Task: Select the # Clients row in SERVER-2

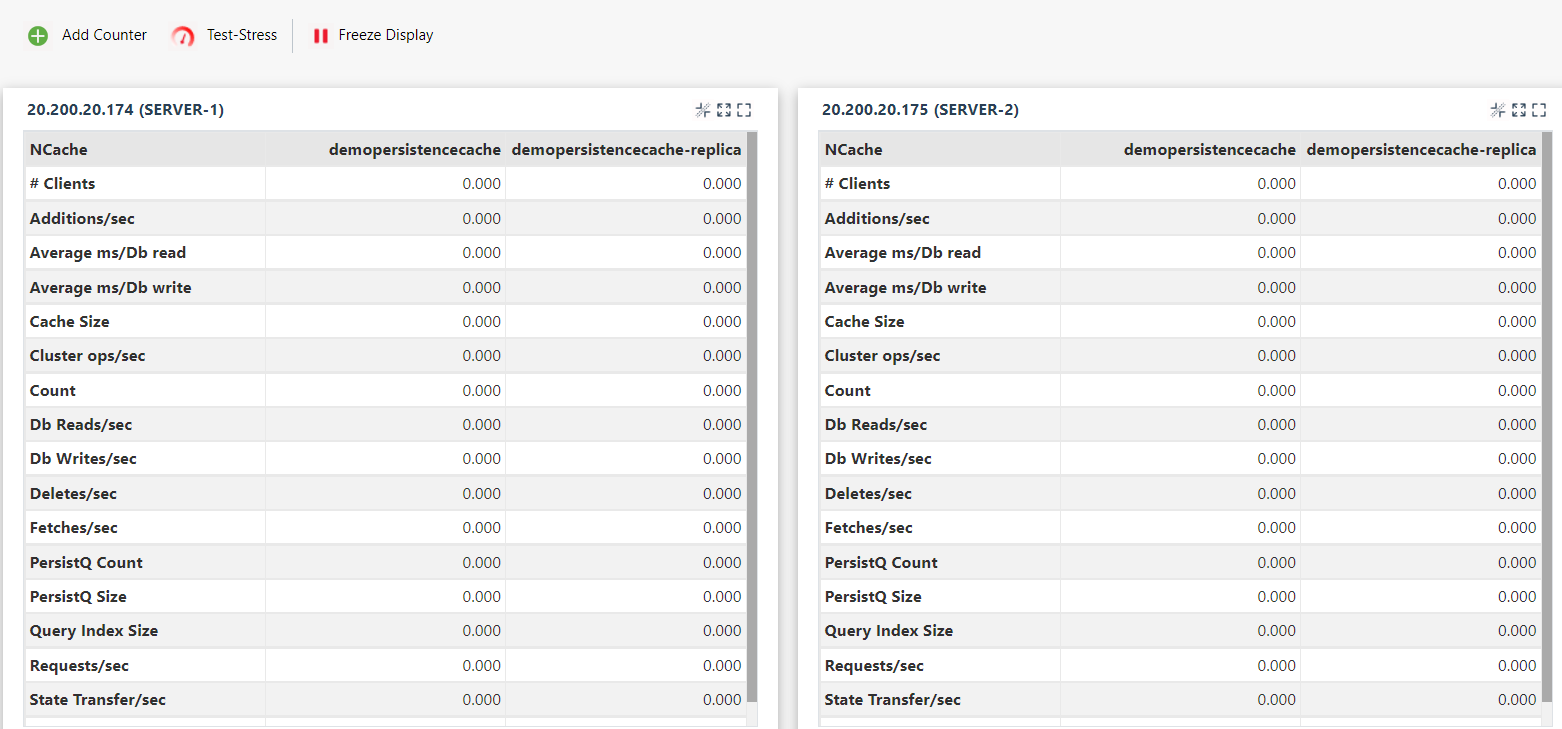Action: click(1181, 184)
